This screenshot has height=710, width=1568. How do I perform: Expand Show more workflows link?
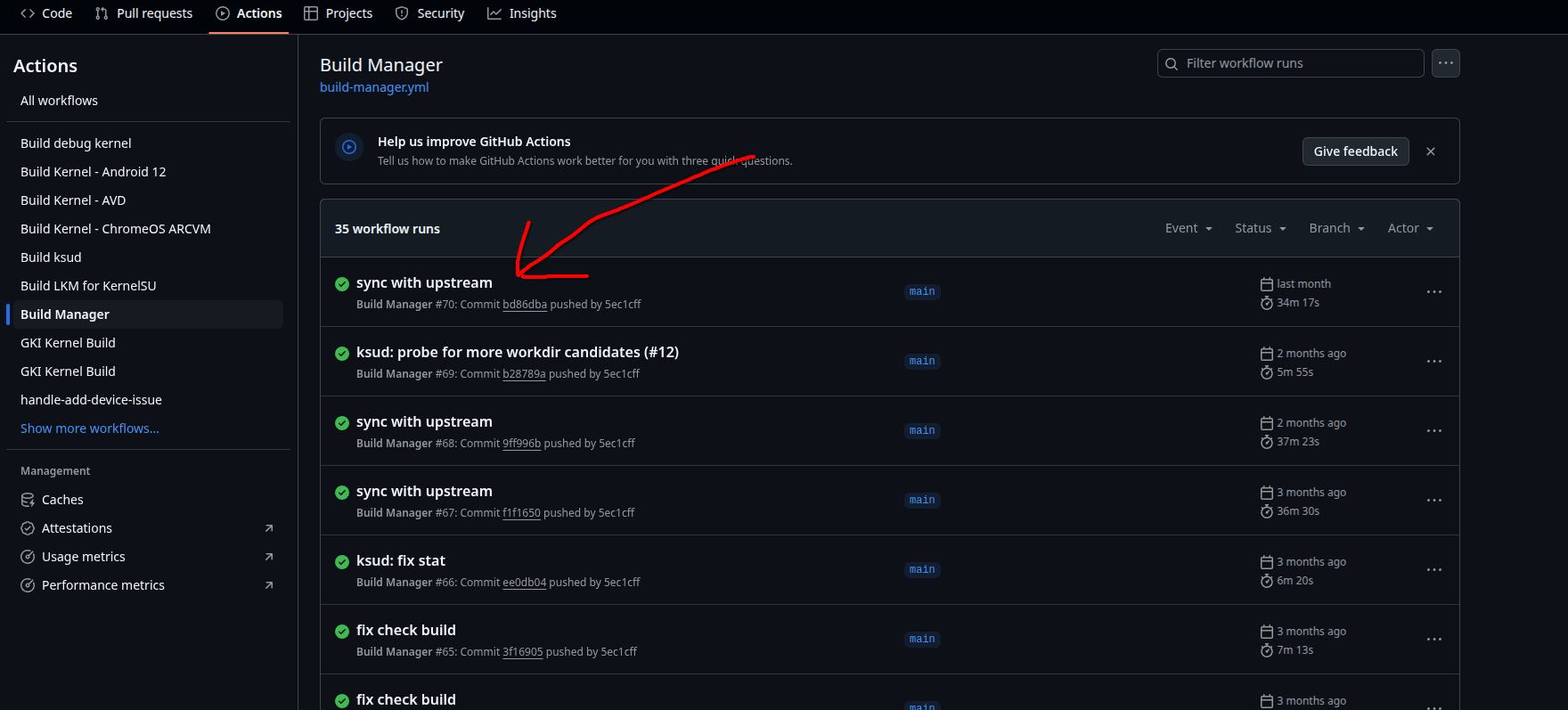click(x=90, y=428)
